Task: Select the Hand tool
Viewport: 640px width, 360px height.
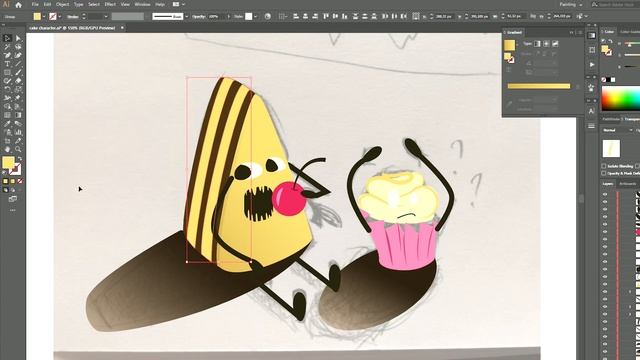Action: coord(7,149)
